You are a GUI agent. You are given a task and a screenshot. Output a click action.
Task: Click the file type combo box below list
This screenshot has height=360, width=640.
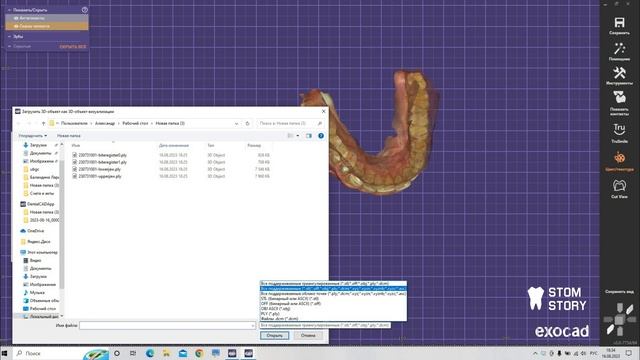click(325, 325)
